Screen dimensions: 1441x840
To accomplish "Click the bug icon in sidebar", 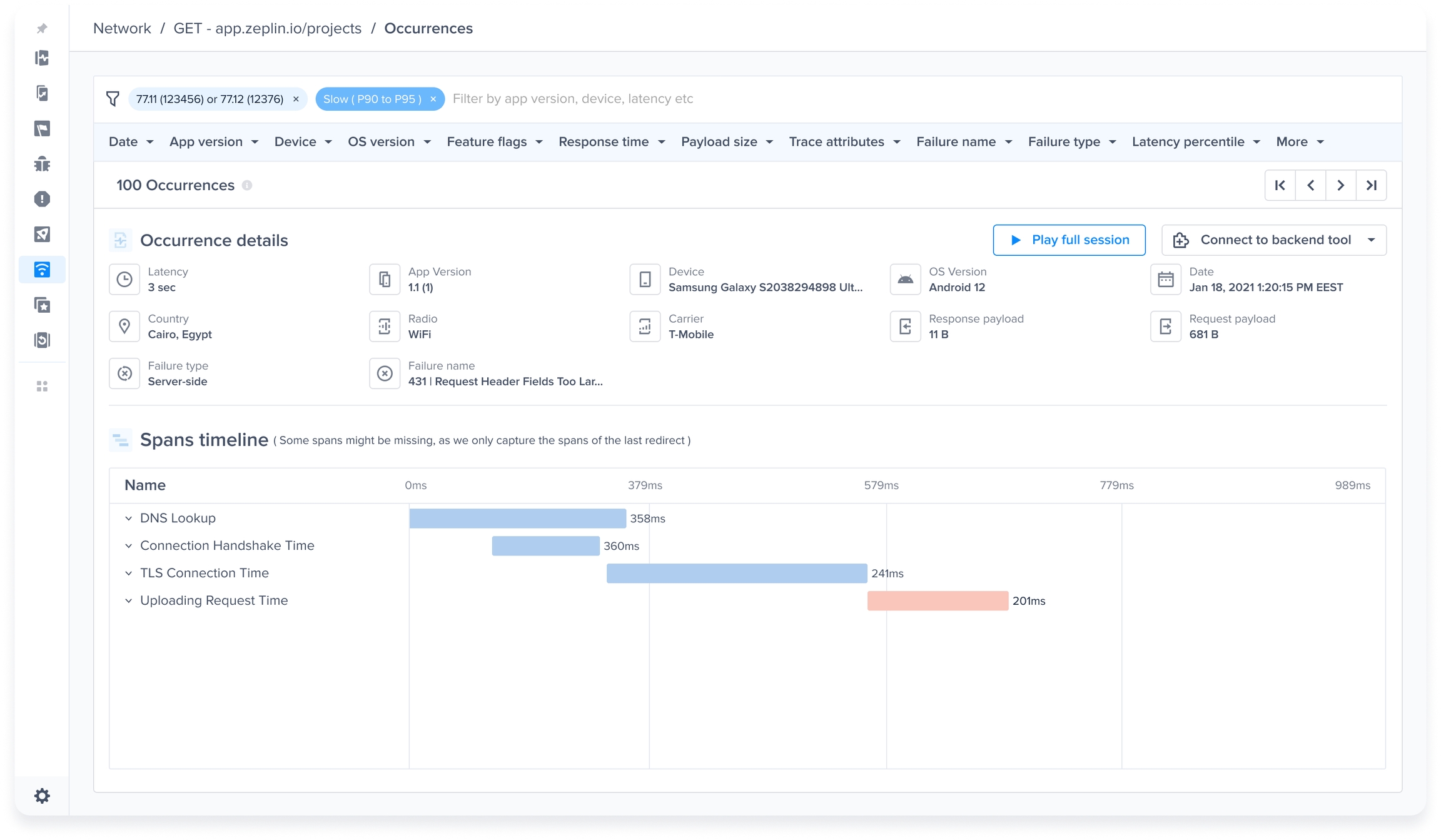I will (42, 164).
